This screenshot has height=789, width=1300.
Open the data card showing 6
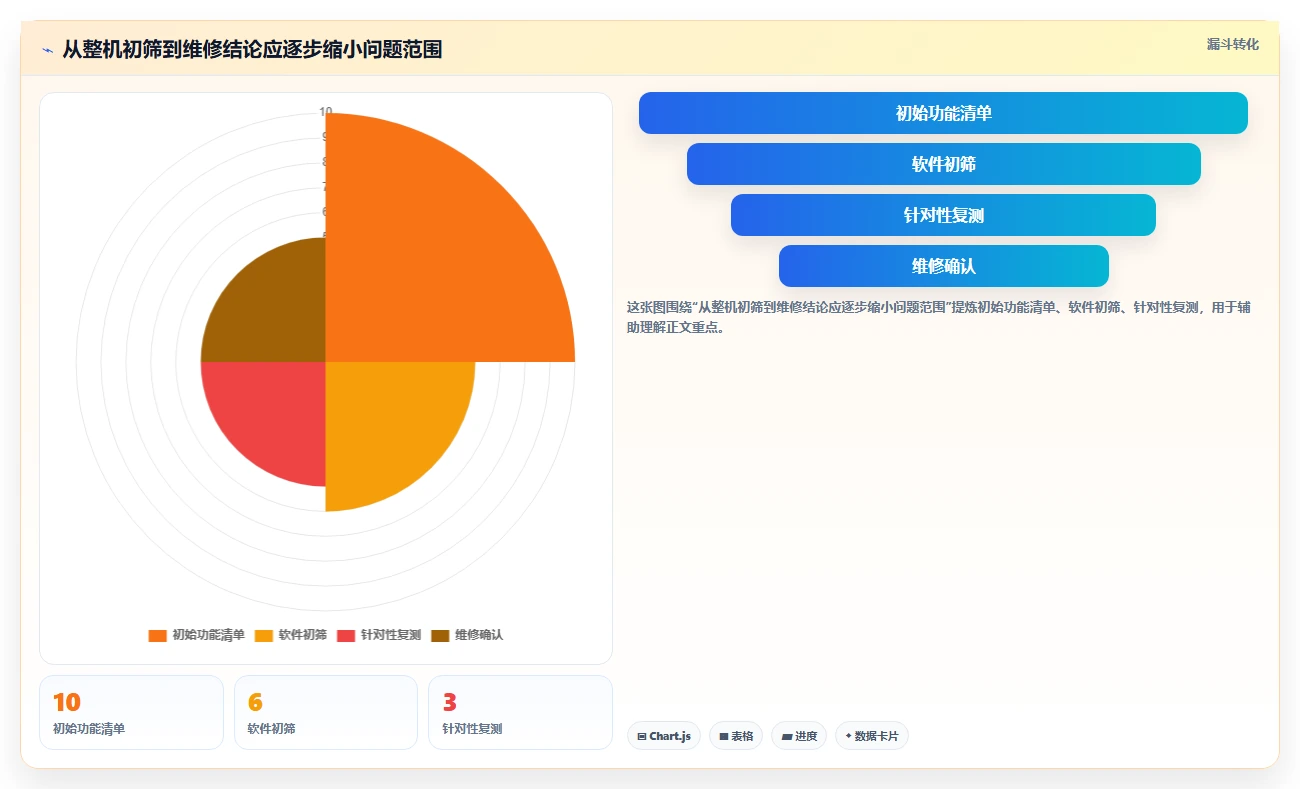click(325, 712)
